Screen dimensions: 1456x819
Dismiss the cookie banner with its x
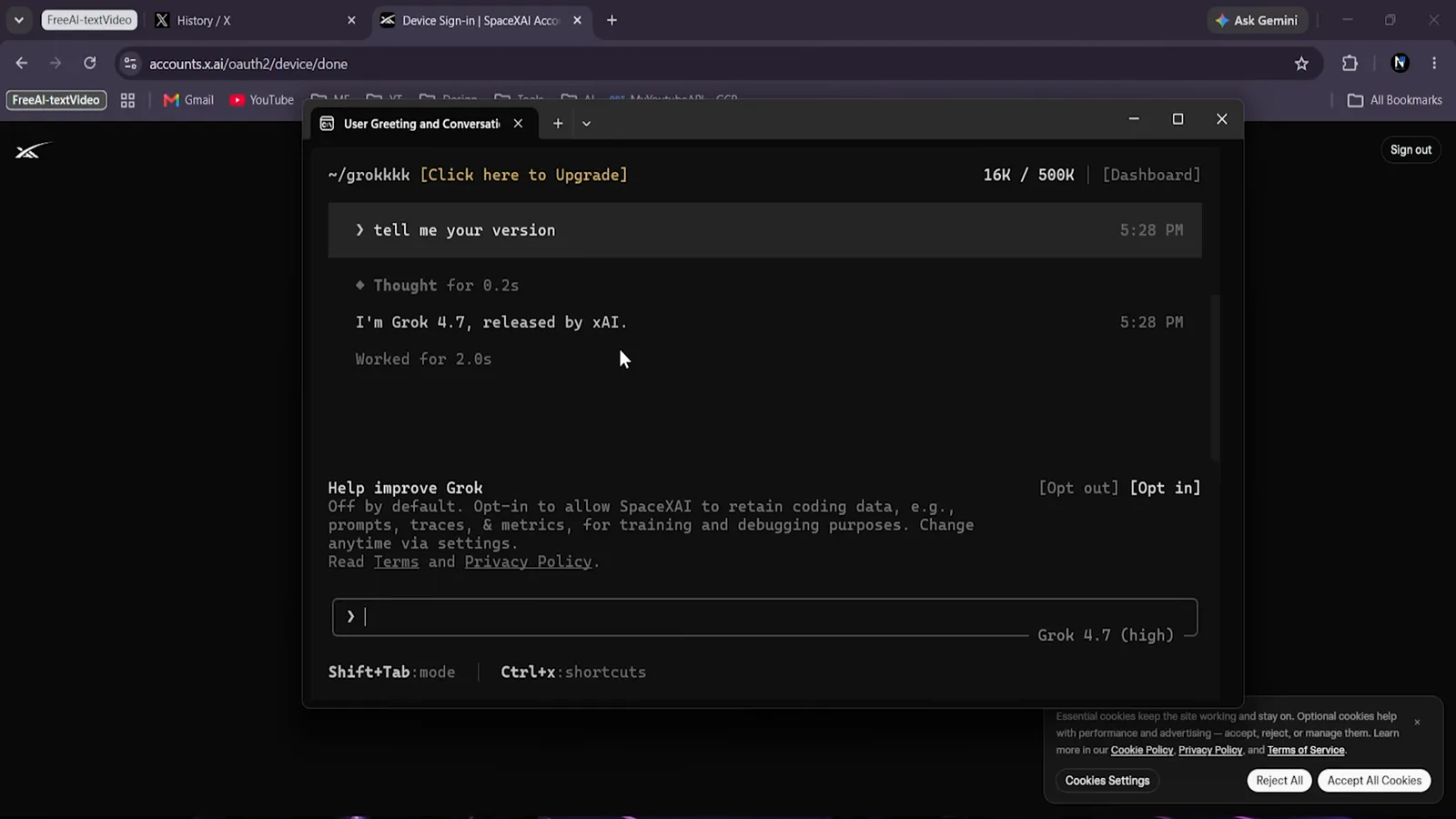click(1417, 722)
